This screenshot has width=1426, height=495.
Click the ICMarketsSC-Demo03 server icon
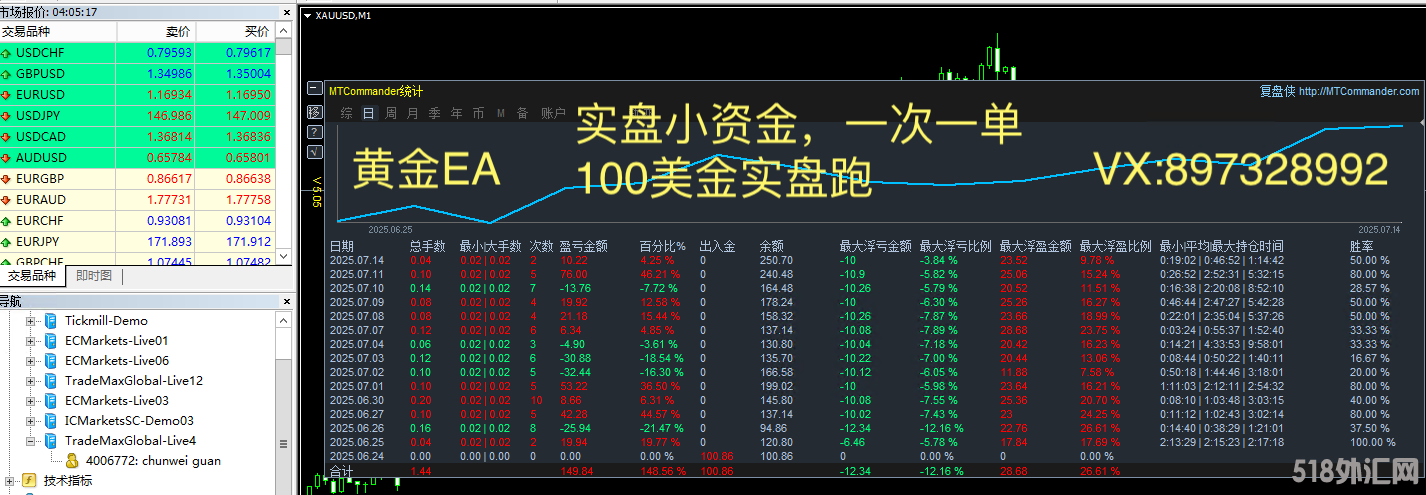51,421
